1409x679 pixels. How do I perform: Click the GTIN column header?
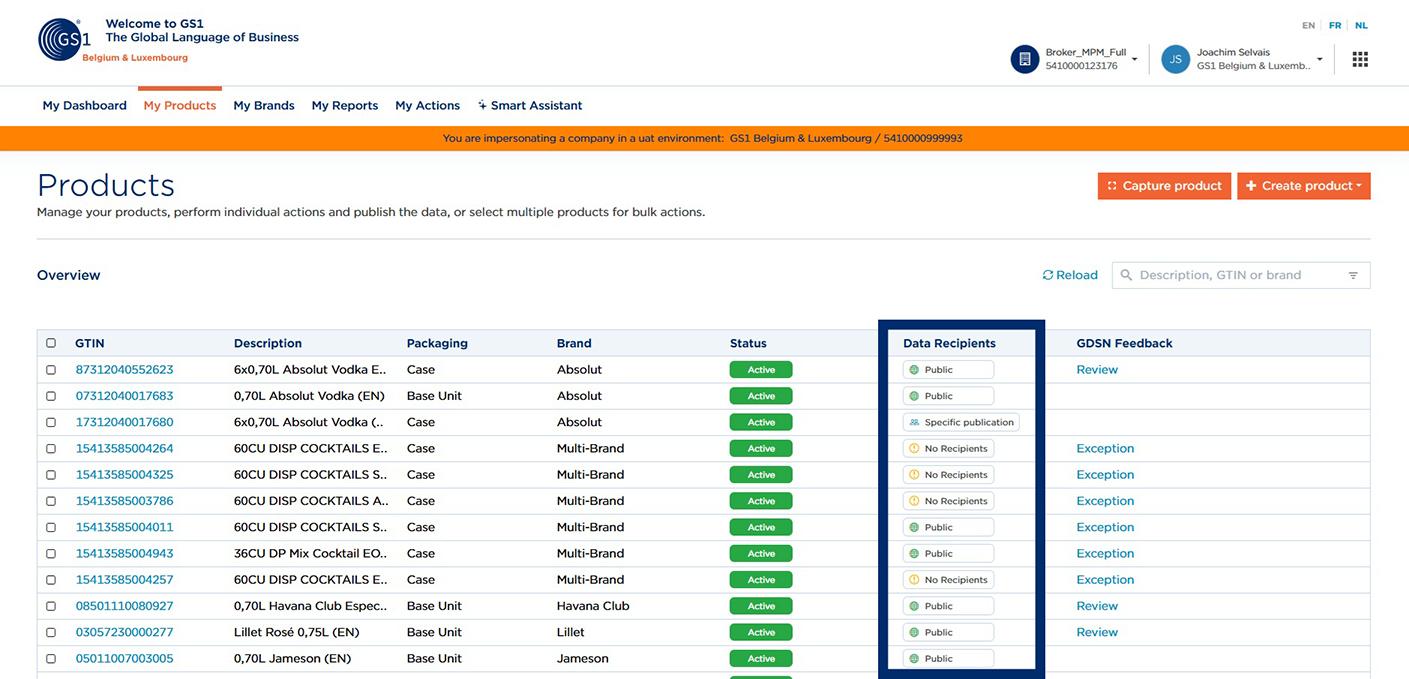90,343
